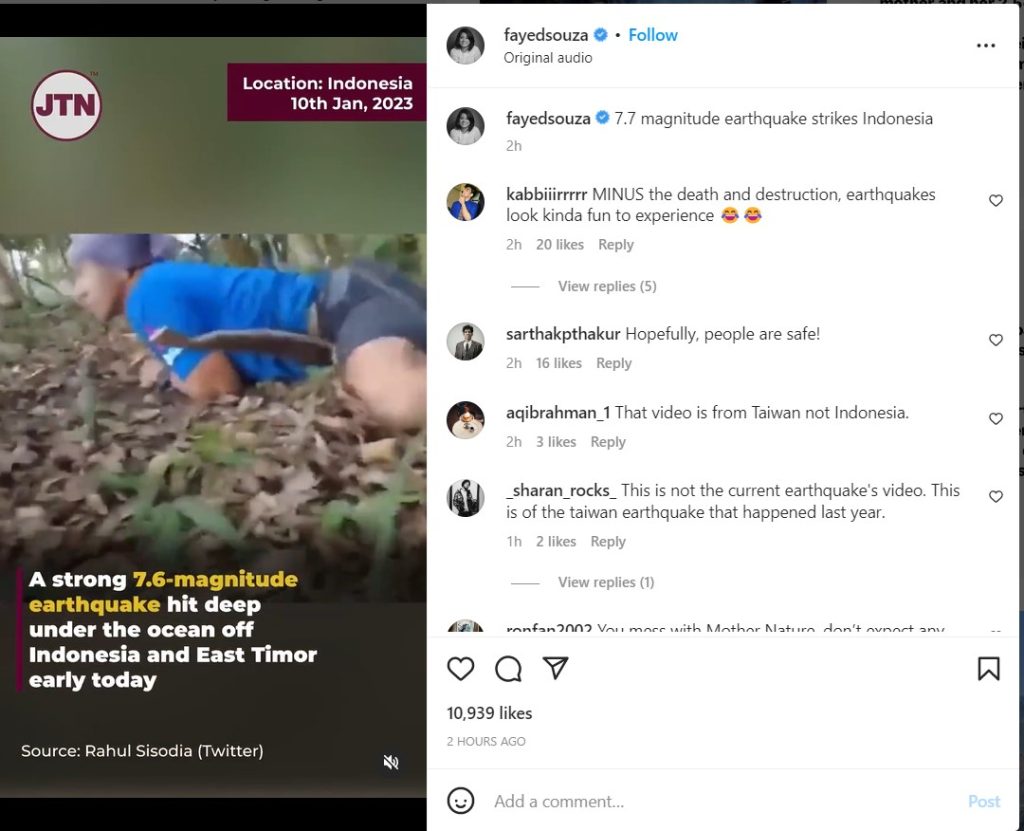Click fayedsouza's verified badge
The height and width of the screenshot is (831, 1024).
click(599, 34)
